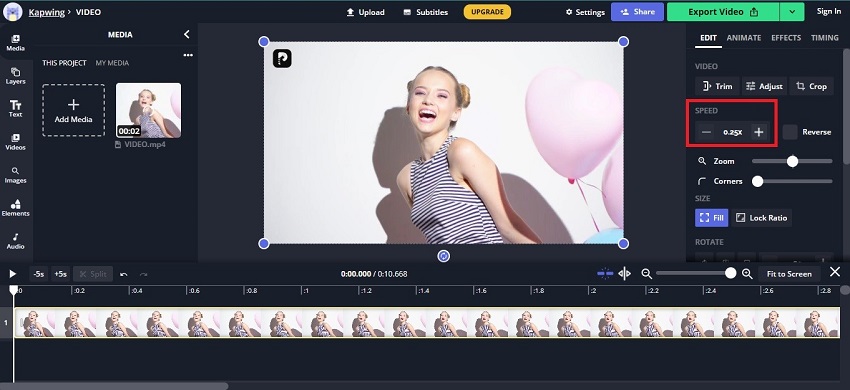This screenshot has height=390, width=850.
Task: Click the rotate handle below the video
Action: pyautogui.click(x=443, y=256)
